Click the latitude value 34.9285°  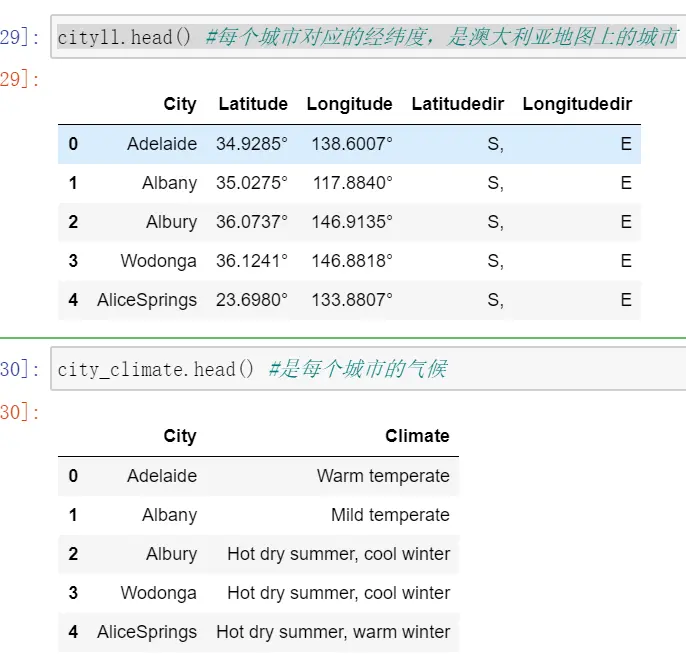click(x=252, y=144)
